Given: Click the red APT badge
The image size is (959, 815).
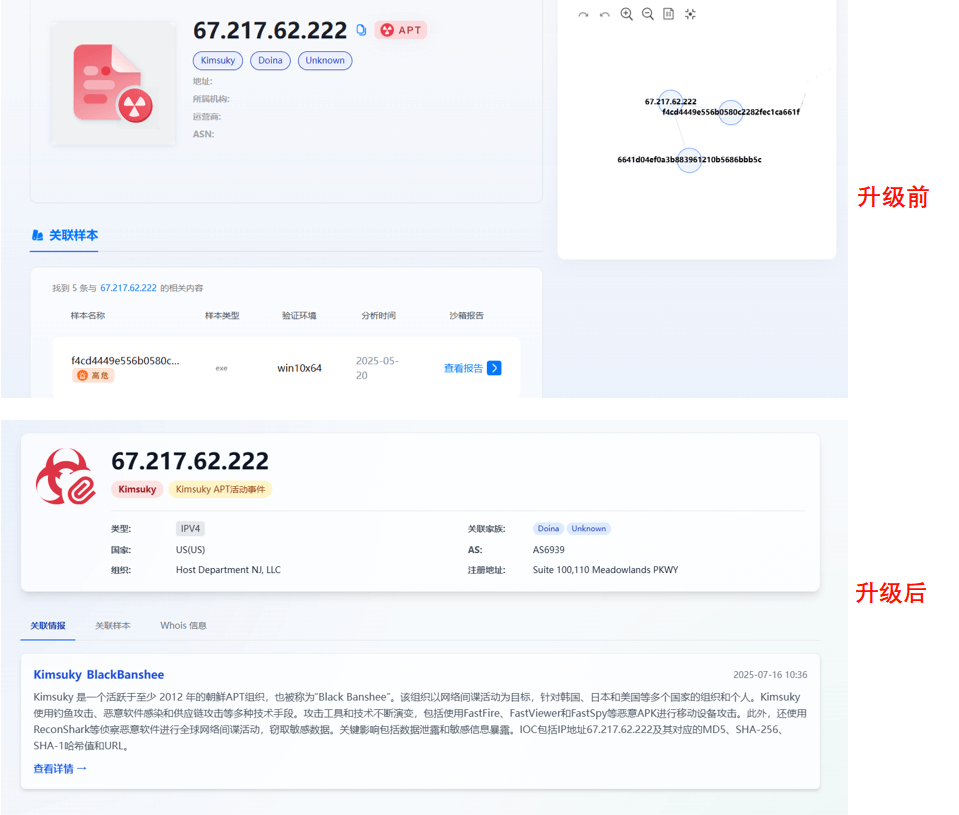Looking at the screenshot, I should [x=401, y=30].
